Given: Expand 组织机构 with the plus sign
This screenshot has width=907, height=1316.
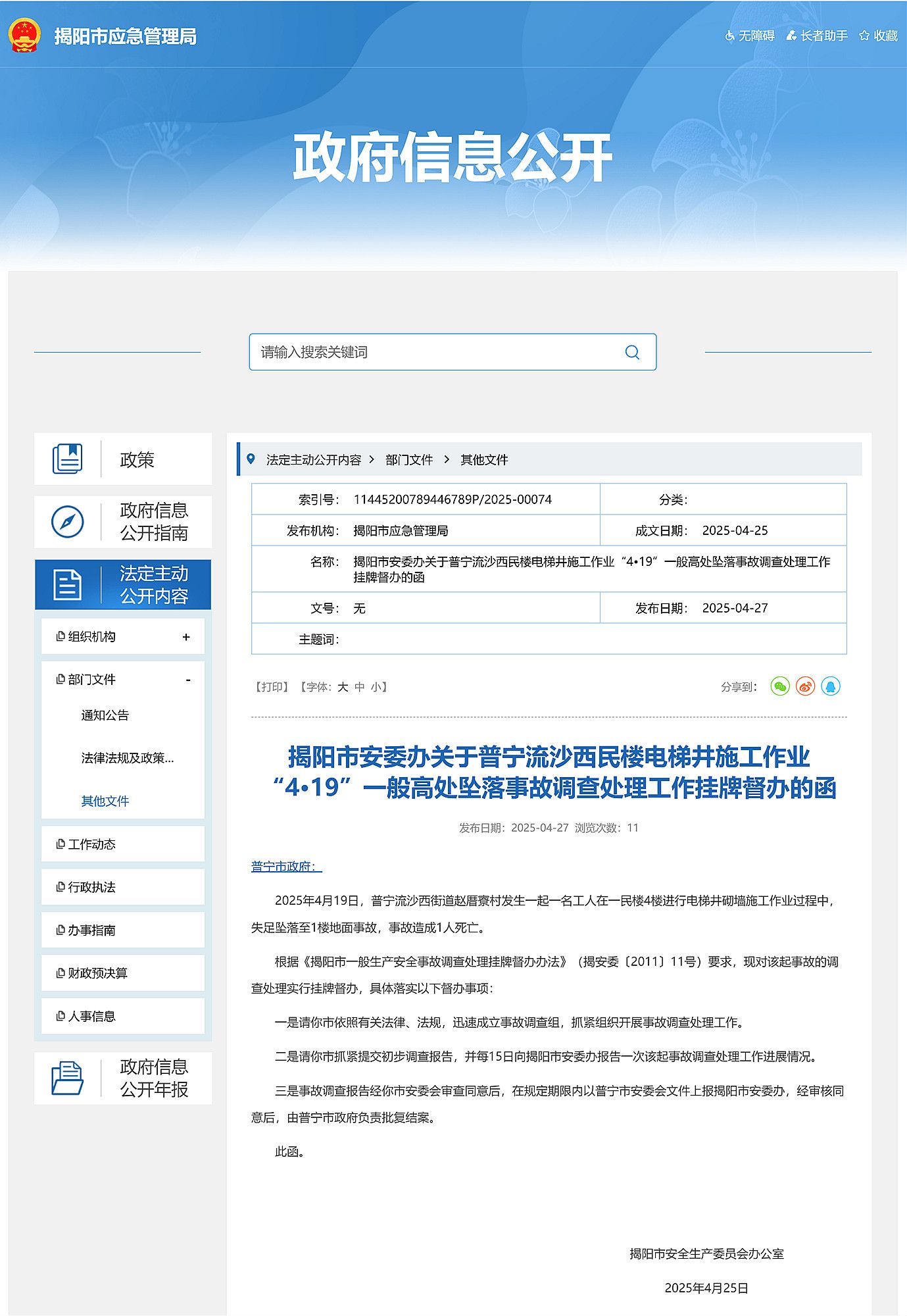Looking at the screenshot, I should [x=186, y=637].
